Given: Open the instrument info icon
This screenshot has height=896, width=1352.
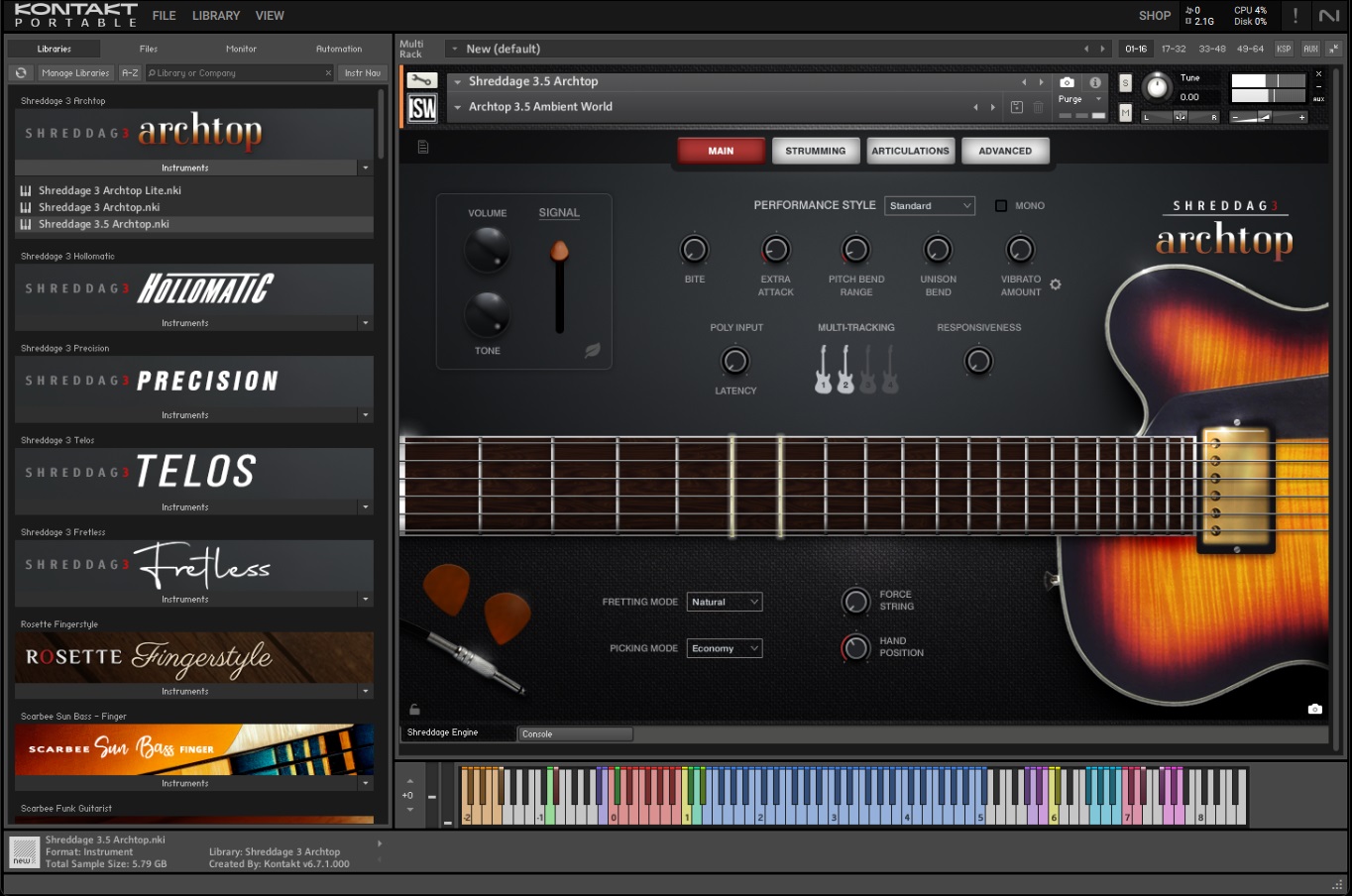Looking at the screenshot, I should (1095, 82).
